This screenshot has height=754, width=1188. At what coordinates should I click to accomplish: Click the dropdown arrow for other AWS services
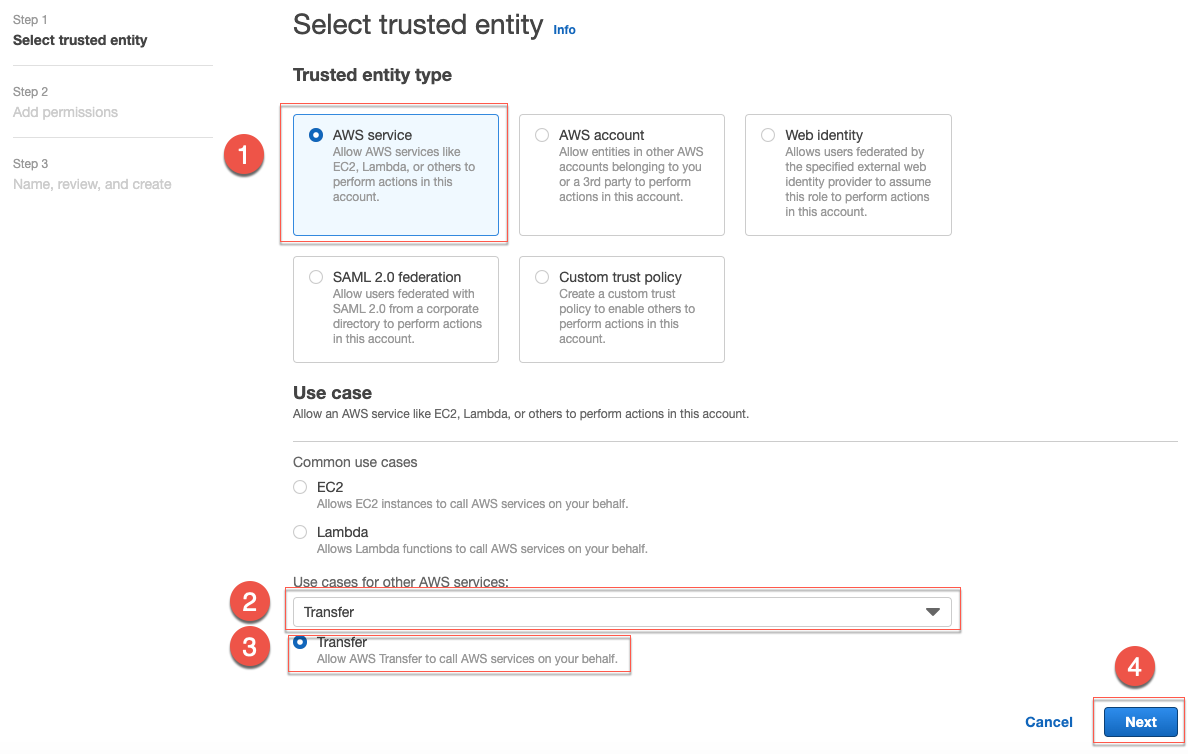(933, 612)
